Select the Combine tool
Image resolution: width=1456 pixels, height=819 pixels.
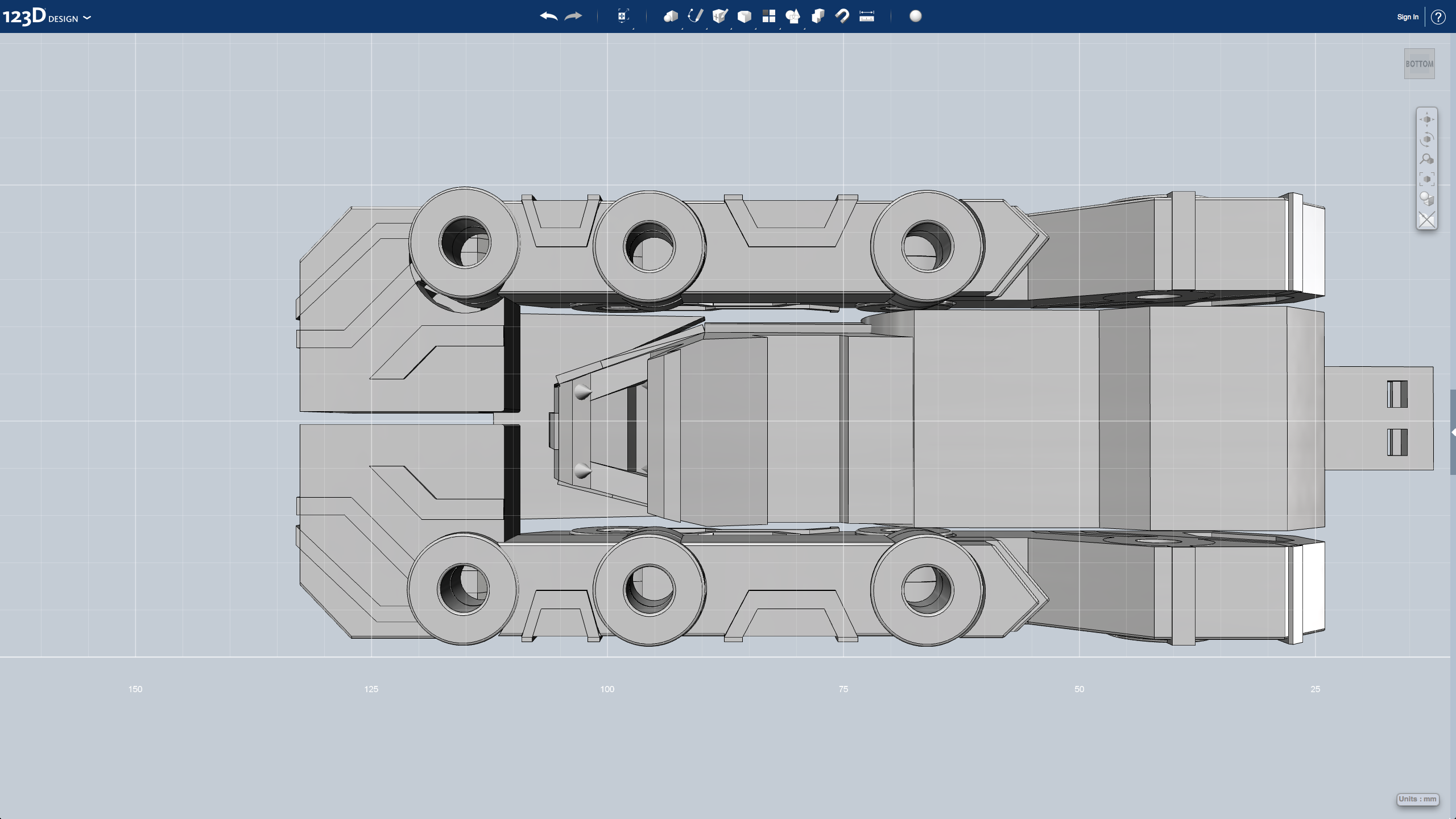click(818, 16)
